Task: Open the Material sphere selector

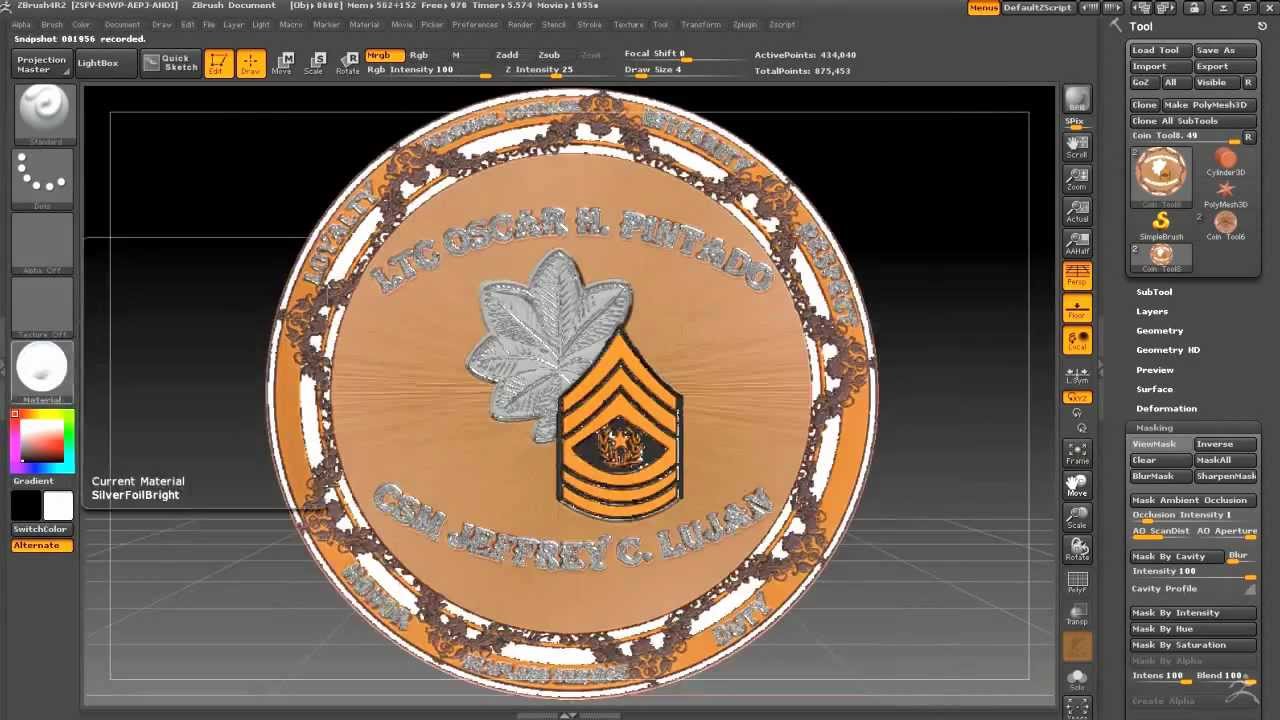Action: 42,372
